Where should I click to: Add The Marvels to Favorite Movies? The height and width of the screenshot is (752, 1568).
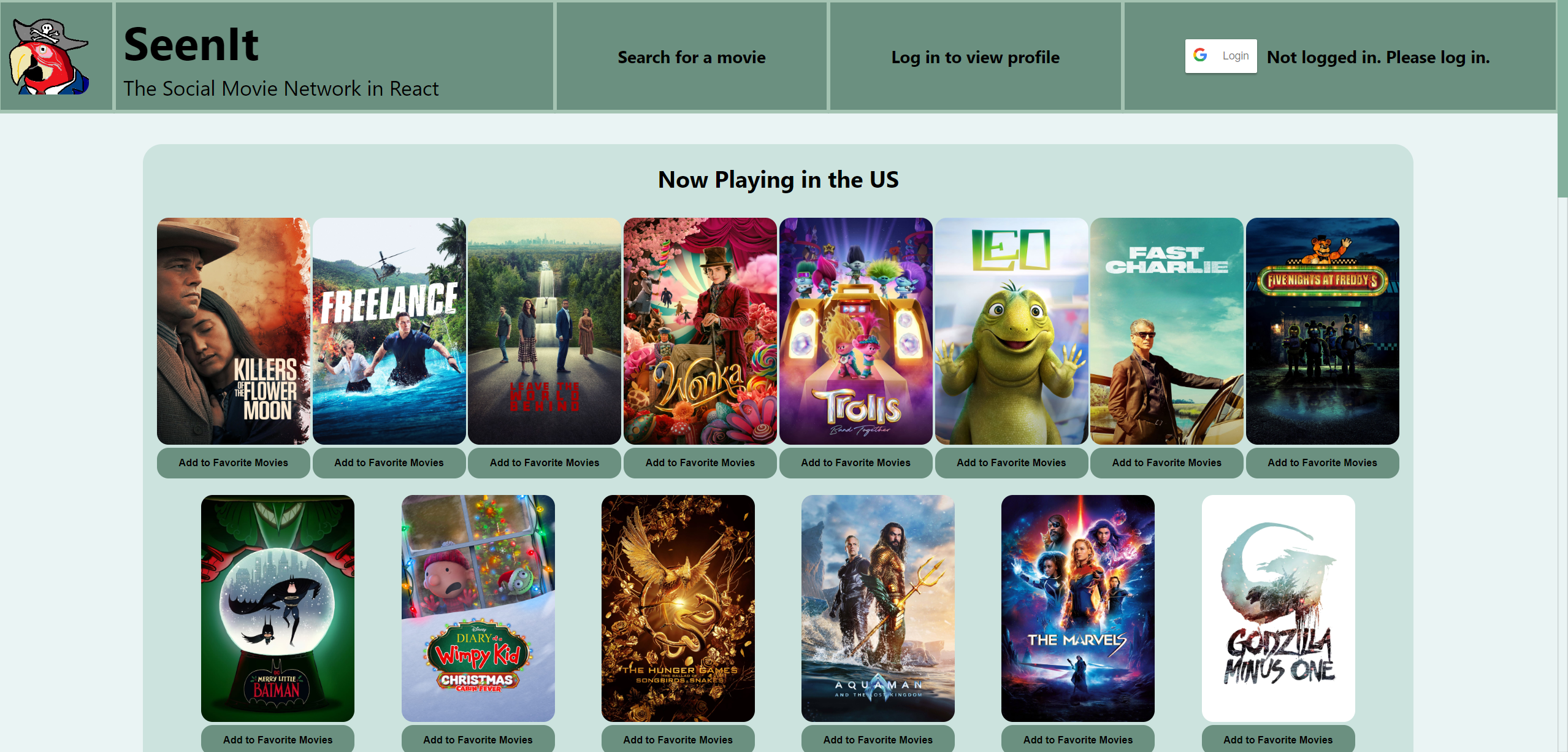1078,739
